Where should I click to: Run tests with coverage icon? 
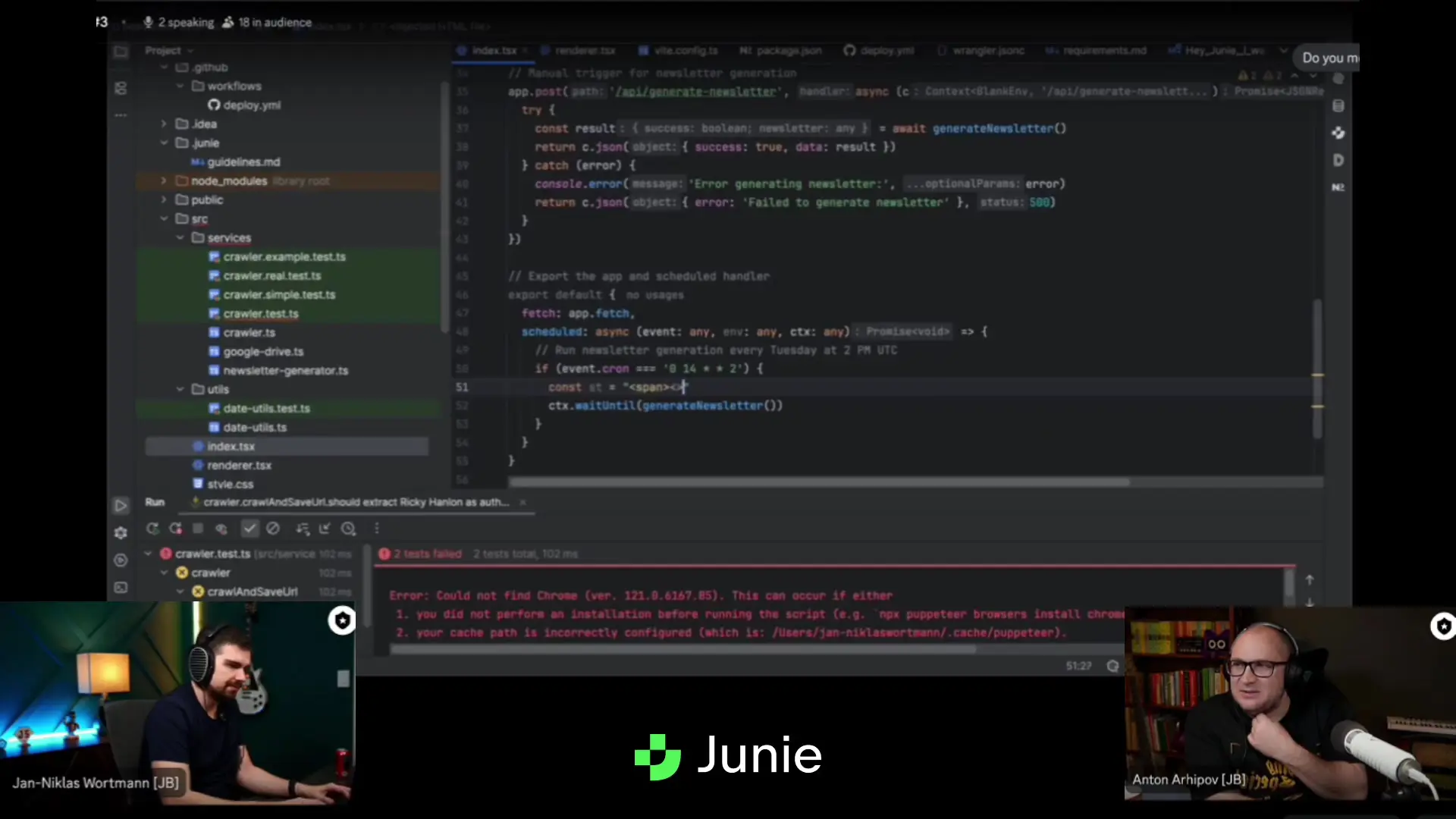[x=221, y=529]
